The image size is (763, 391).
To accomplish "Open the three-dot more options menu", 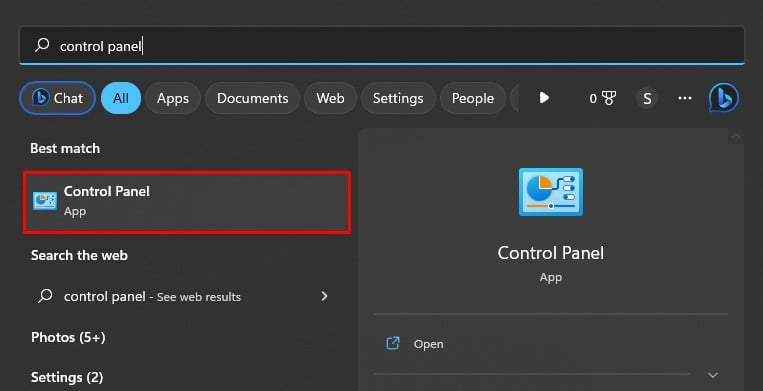I will (685, 98).
